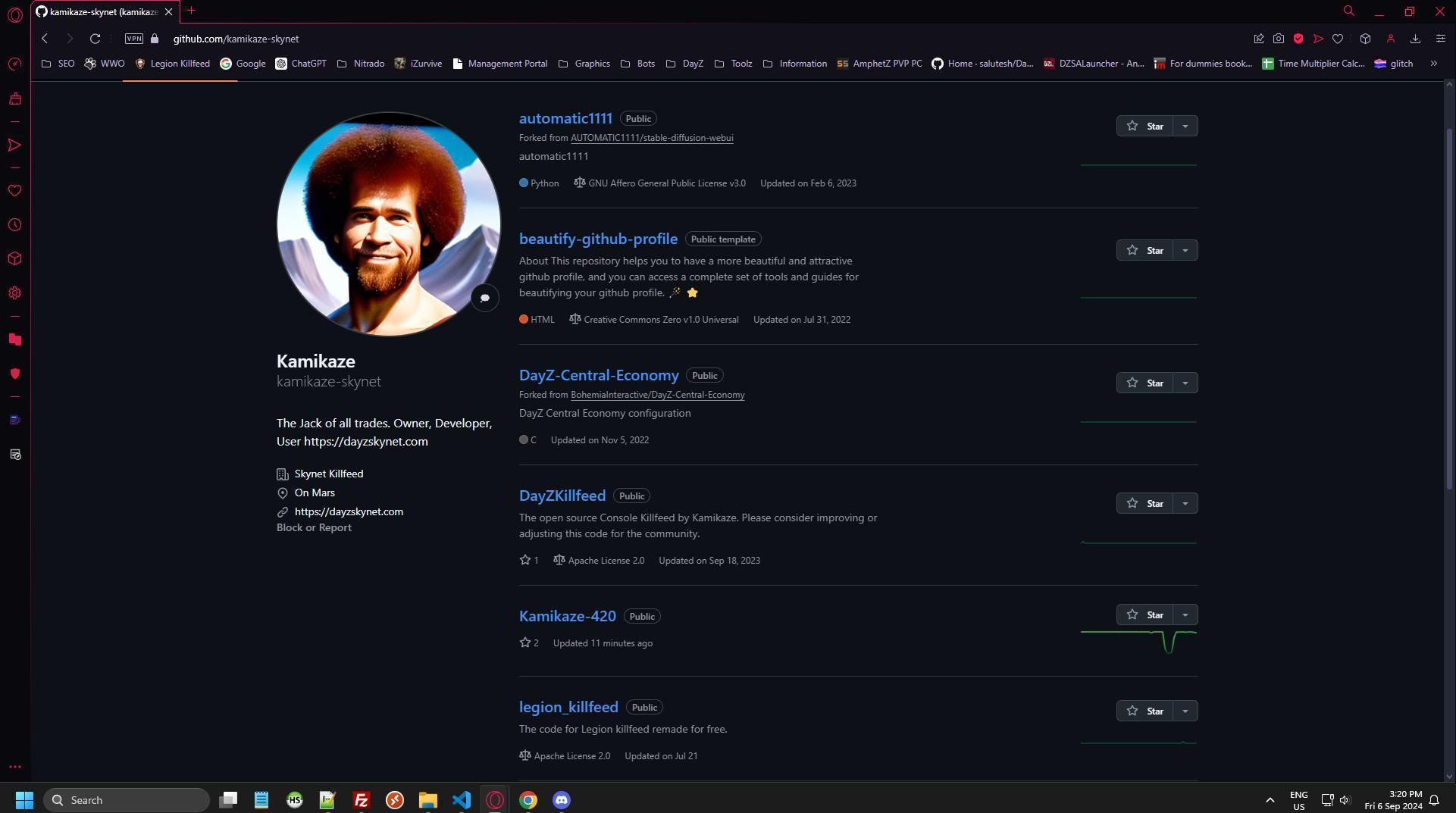This screenshot has width=1456, height=813.
Task: Click Block or Report
Action: tap(314, 527)
